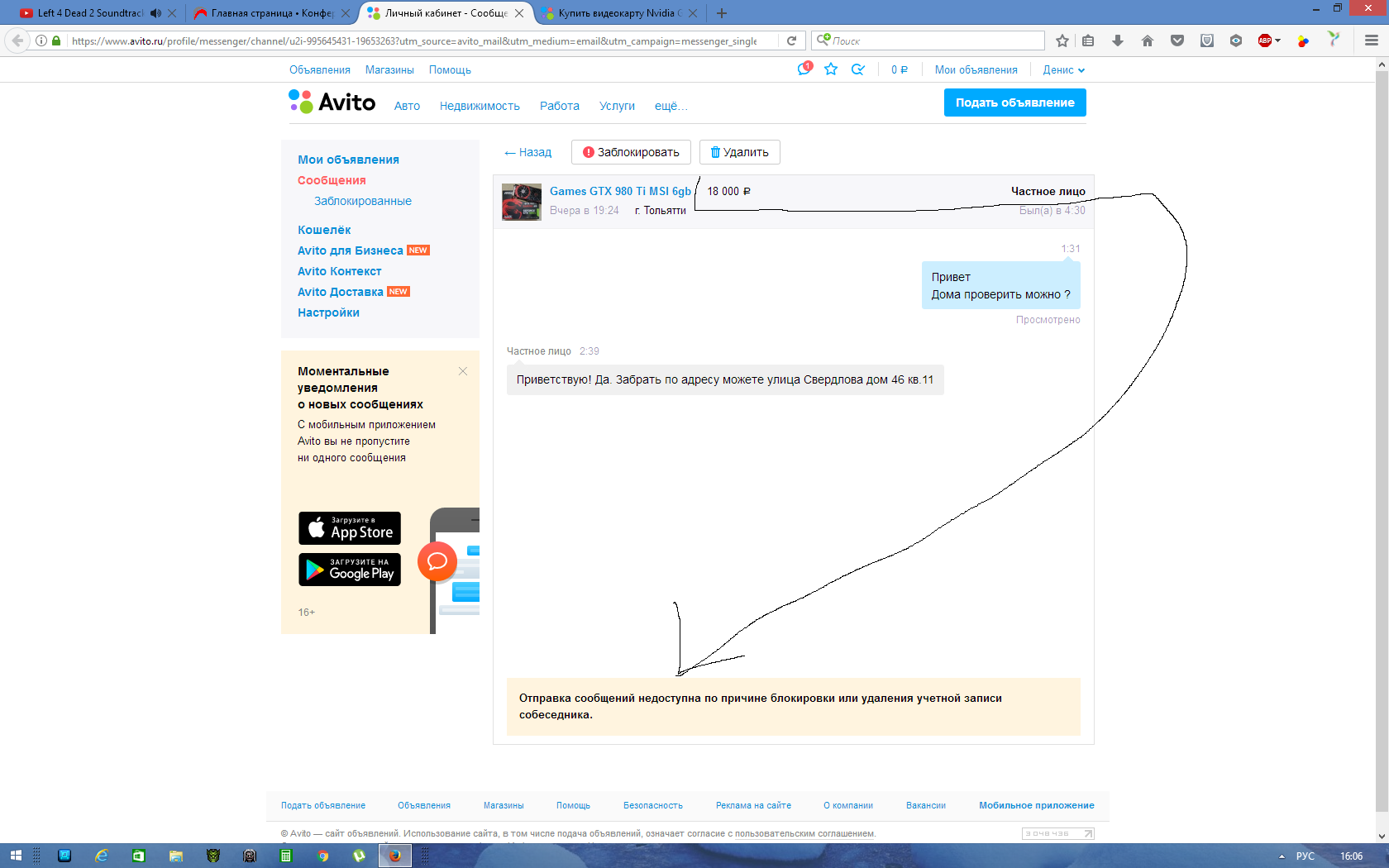Viewport: 1389px width, 868px height.
Task: Show site information icon in address bar
Action: click(41, 41)
